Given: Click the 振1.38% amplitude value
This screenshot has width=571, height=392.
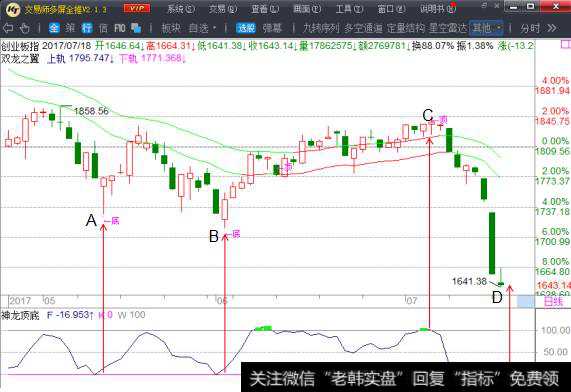Looking at the screenshot, I should [475, 46].
